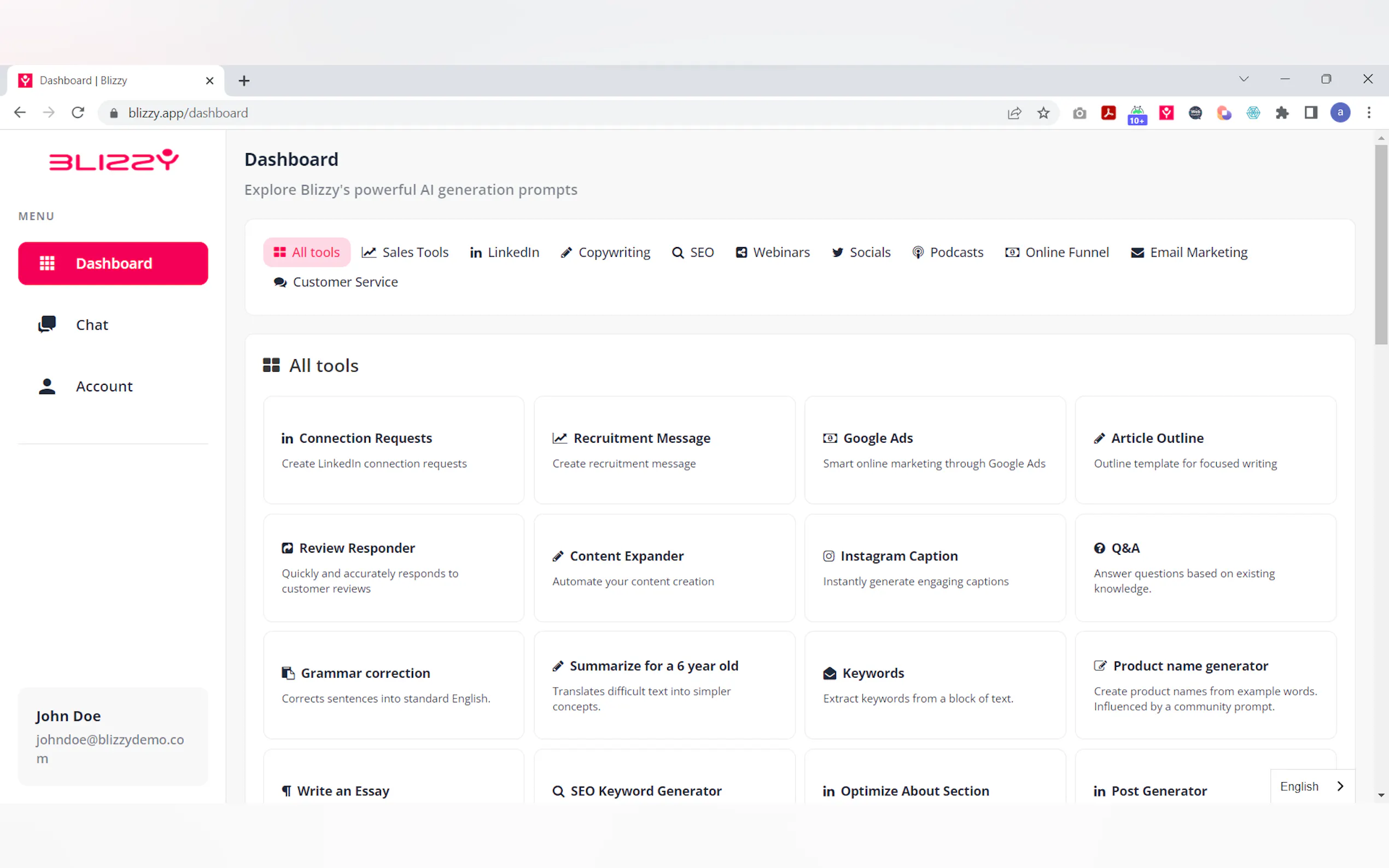1389x868 pixels.
Task: Click the Adobe Acrobat extension icon
Action: (1108, 113)
